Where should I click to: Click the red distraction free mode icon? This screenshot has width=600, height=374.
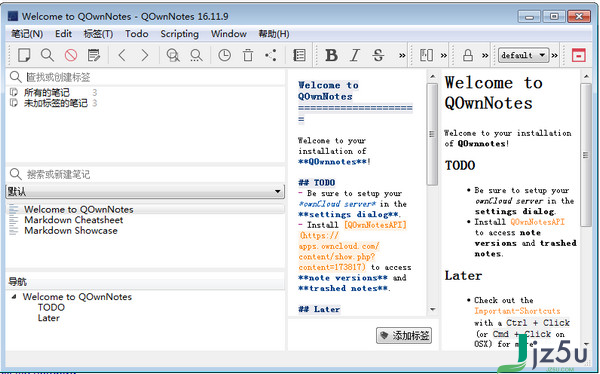click(x=579, y=56)
